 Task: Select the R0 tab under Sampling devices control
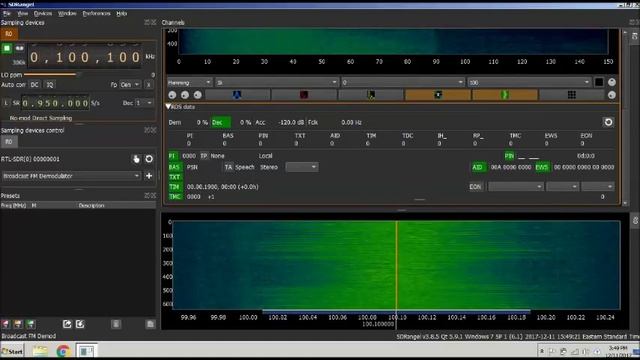pyautogui.click(x=9, y=142)
